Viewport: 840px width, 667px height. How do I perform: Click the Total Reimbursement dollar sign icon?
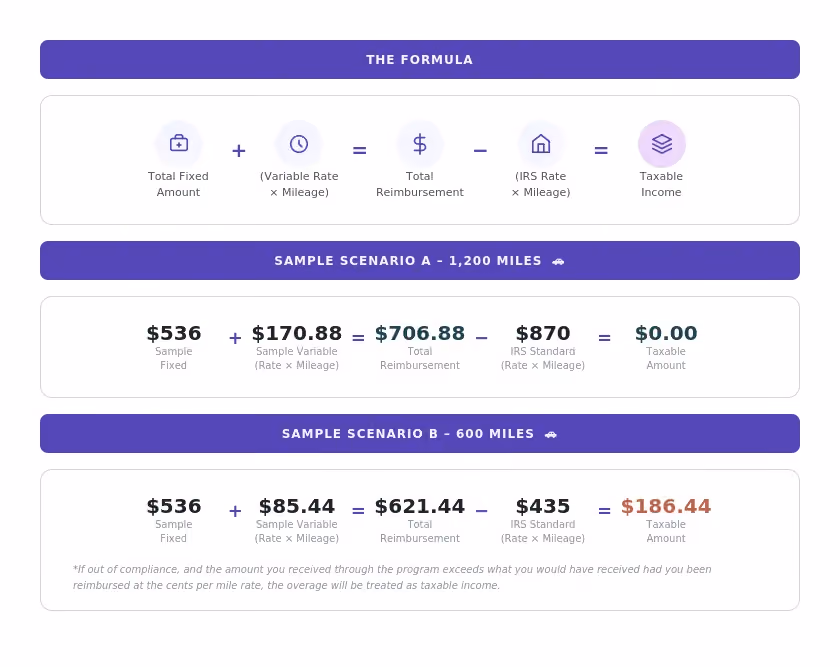pyautogui.click(x=420, y=144)
